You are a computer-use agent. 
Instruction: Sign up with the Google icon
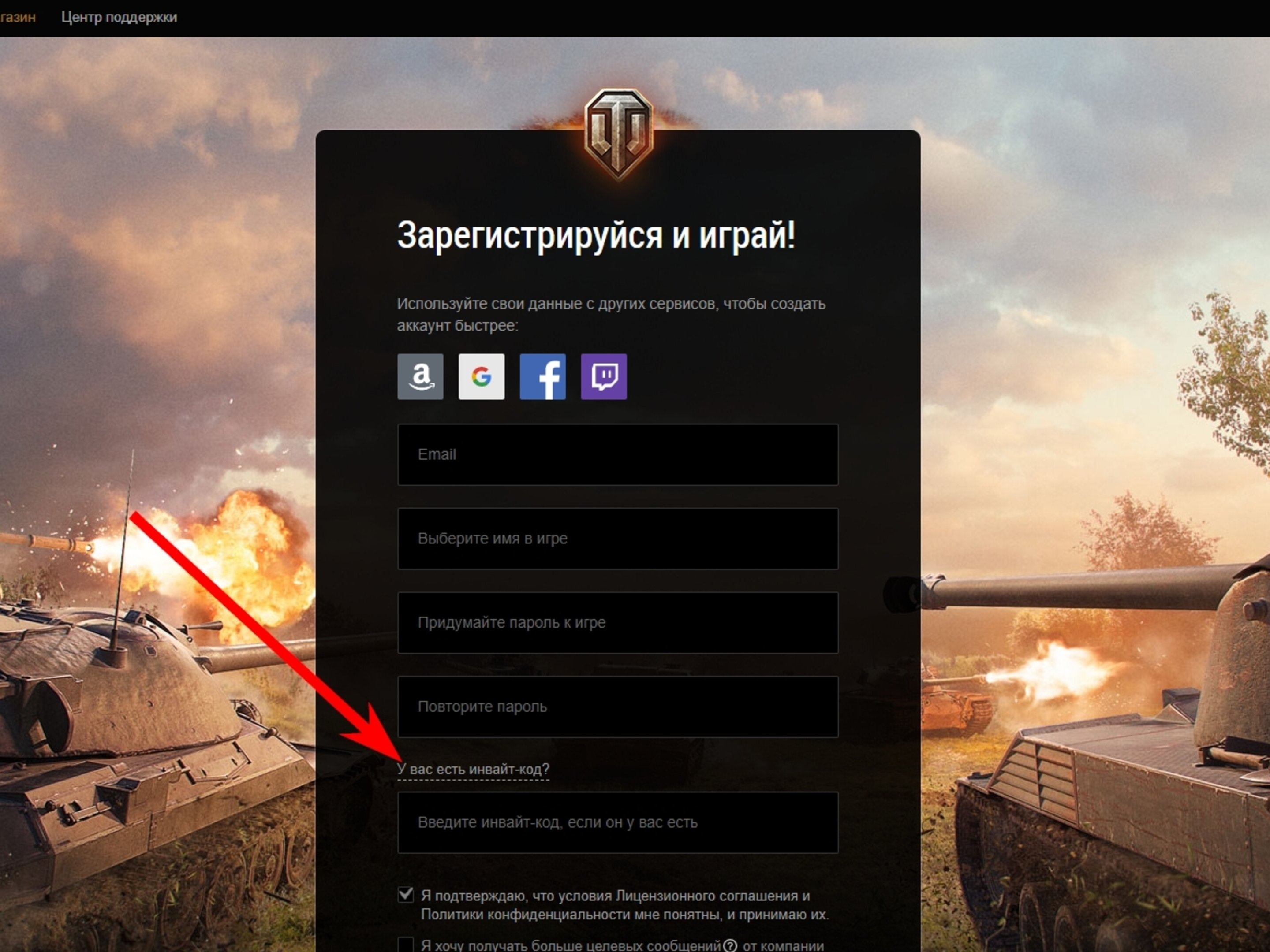482,376
